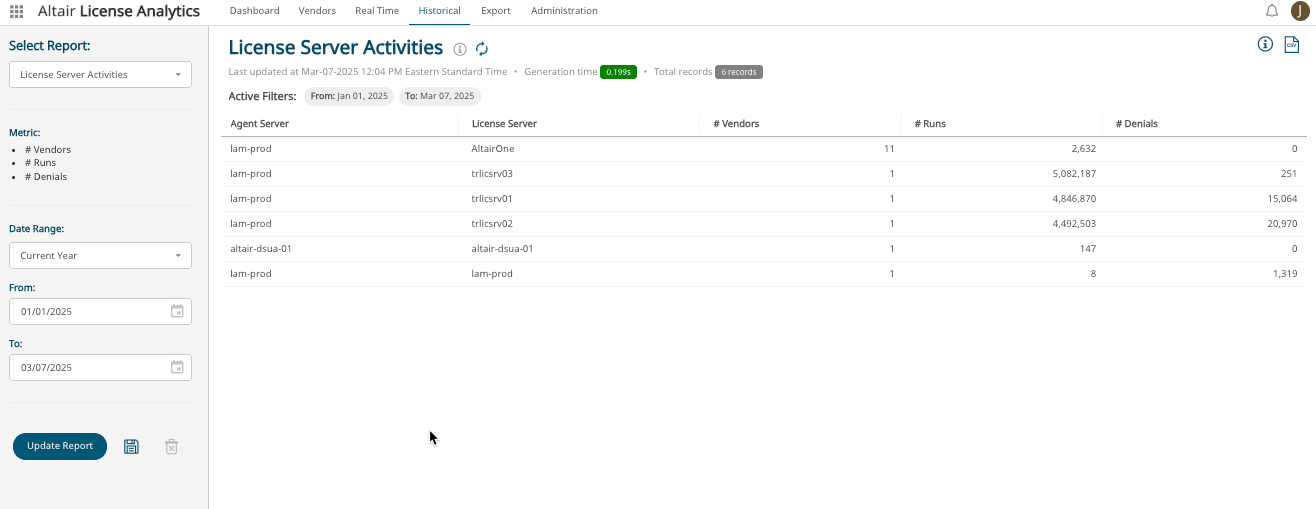Viewport: 1316px width, 509px height.
Task: Open the app launcher grid icon
Action: point(17,11)
